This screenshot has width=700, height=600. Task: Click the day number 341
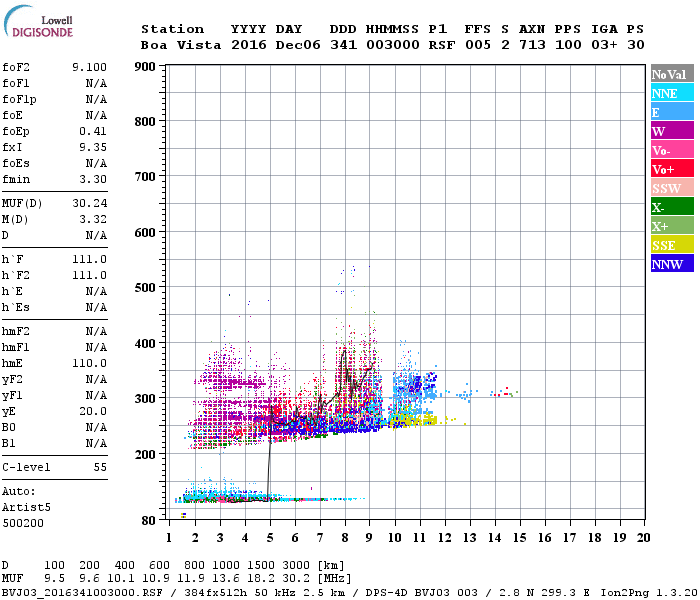[343, 45]
